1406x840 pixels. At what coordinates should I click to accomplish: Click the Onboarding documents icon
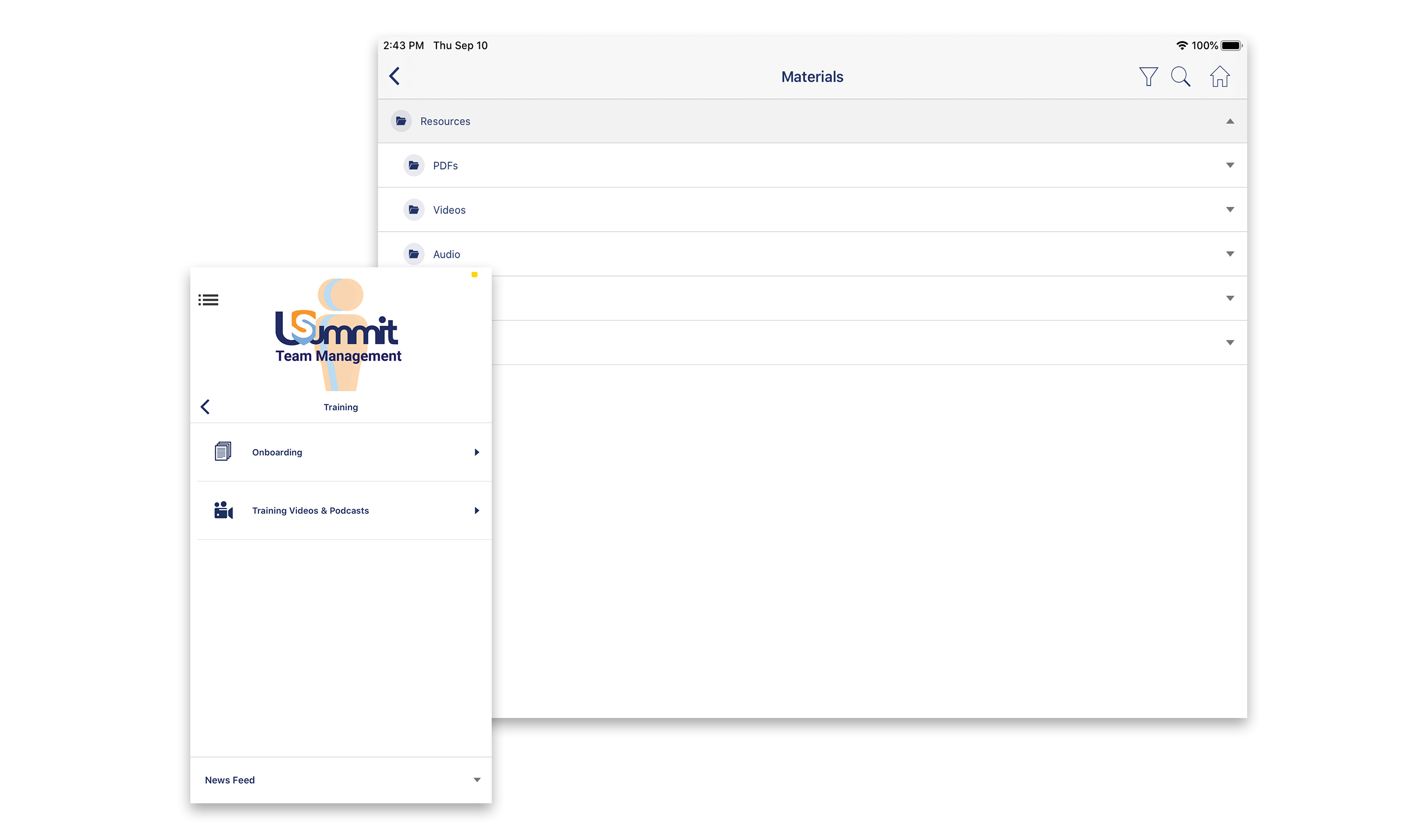click(222, 452)
